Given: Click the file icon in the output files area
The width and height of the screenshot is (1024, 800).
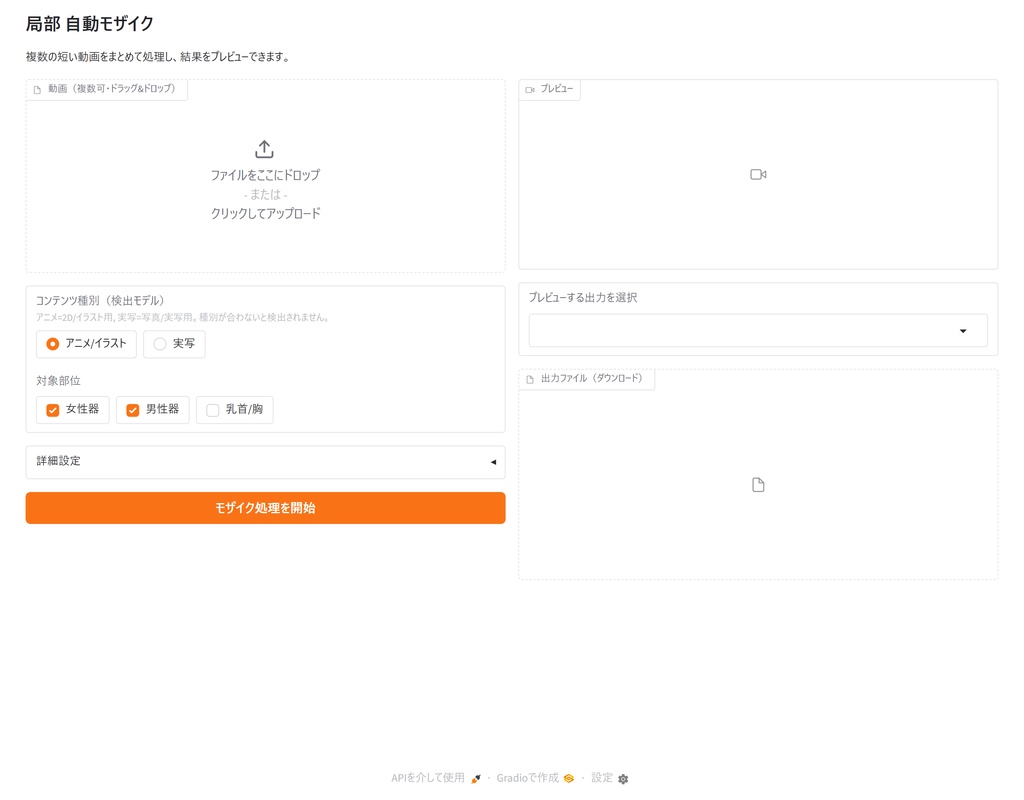Looking at the screenshot, I should 758,485.
